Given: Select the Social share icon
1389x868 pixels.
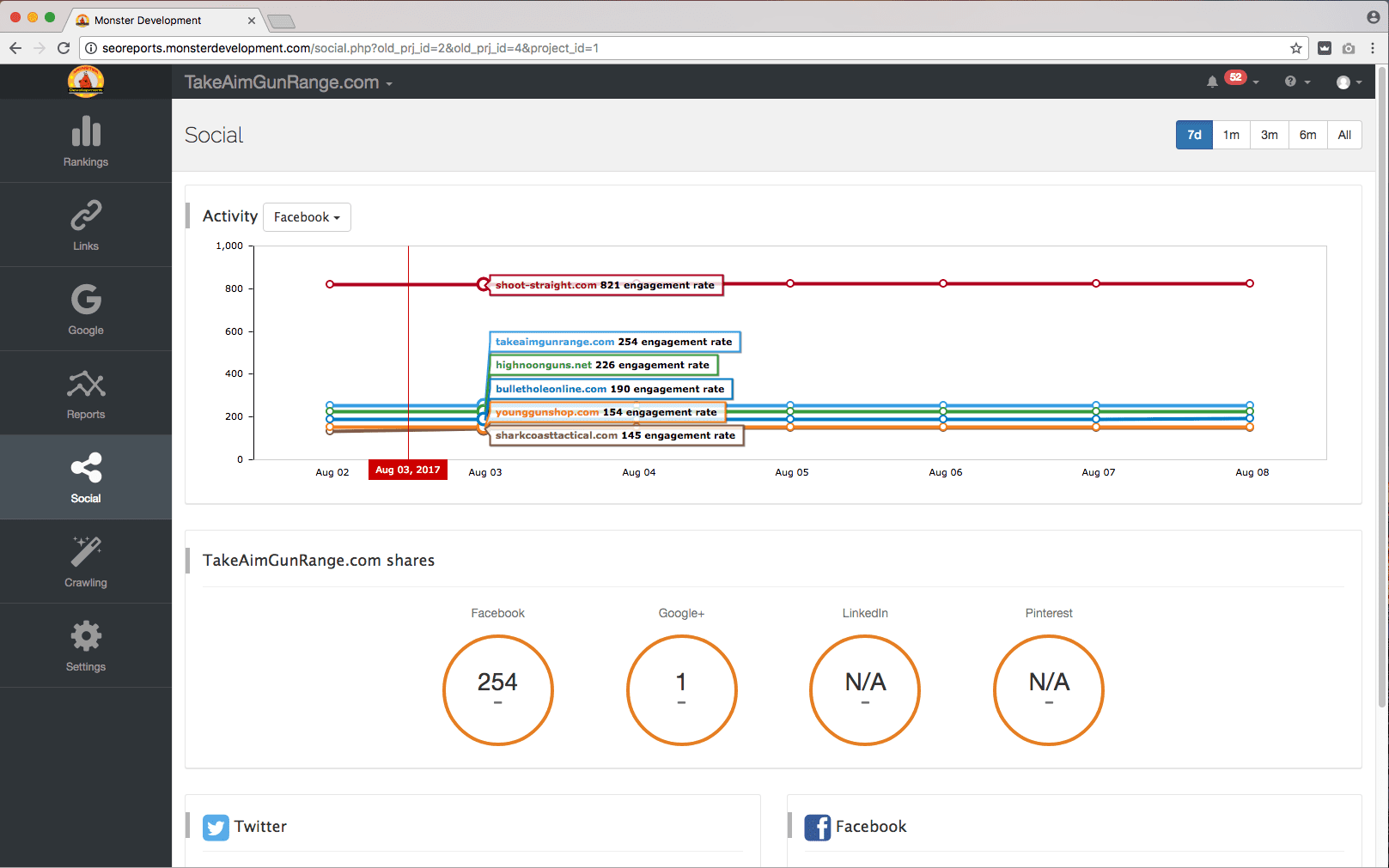Looking at the screenshot, I should (86, 468).
